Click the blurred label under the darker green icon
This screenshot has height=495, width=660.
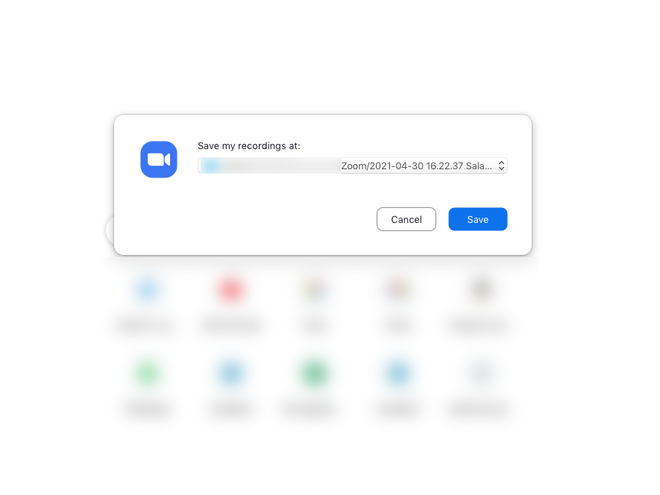[312, 408]
